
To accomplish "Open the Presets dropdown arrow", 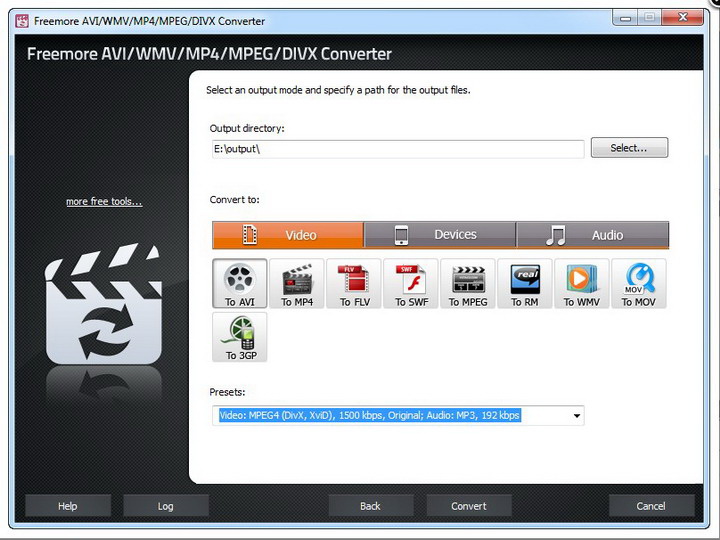I will (576, 416).
